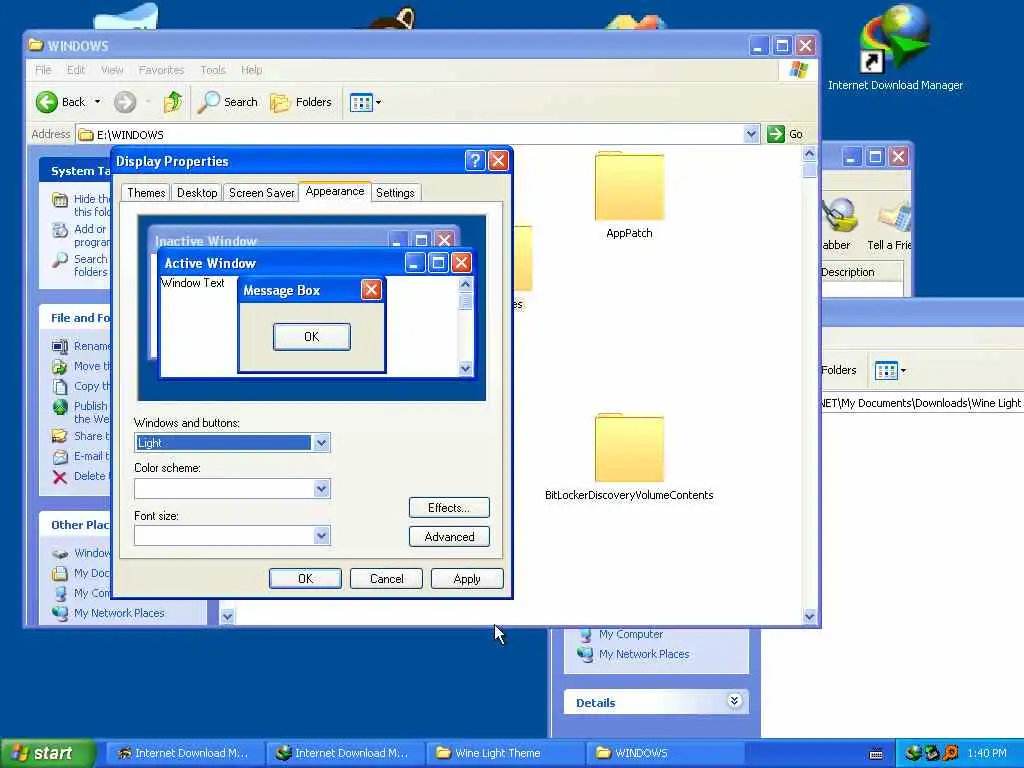
Task: Switch to WINDOWS taskbar button
Action: [665, 753]
